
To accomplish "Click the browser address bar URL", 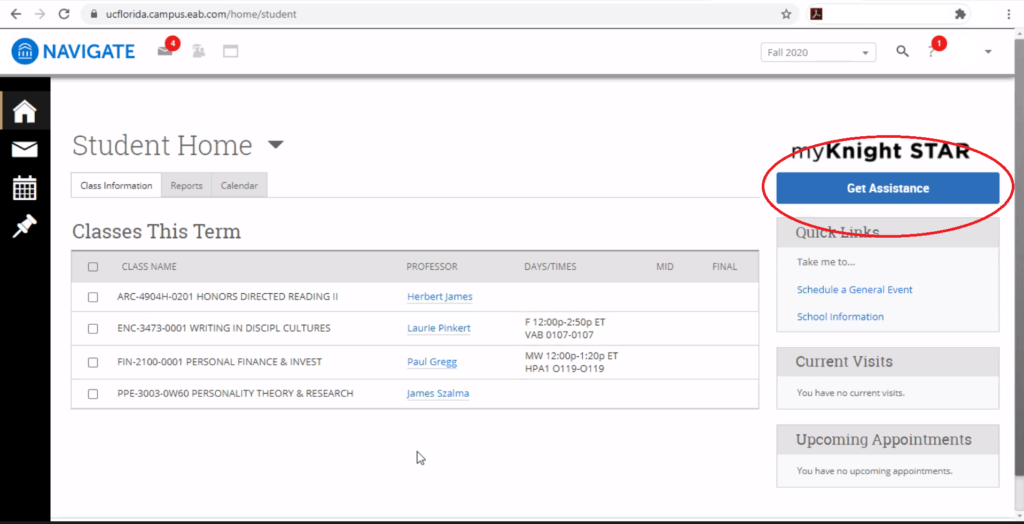I will tap(201, 14).
